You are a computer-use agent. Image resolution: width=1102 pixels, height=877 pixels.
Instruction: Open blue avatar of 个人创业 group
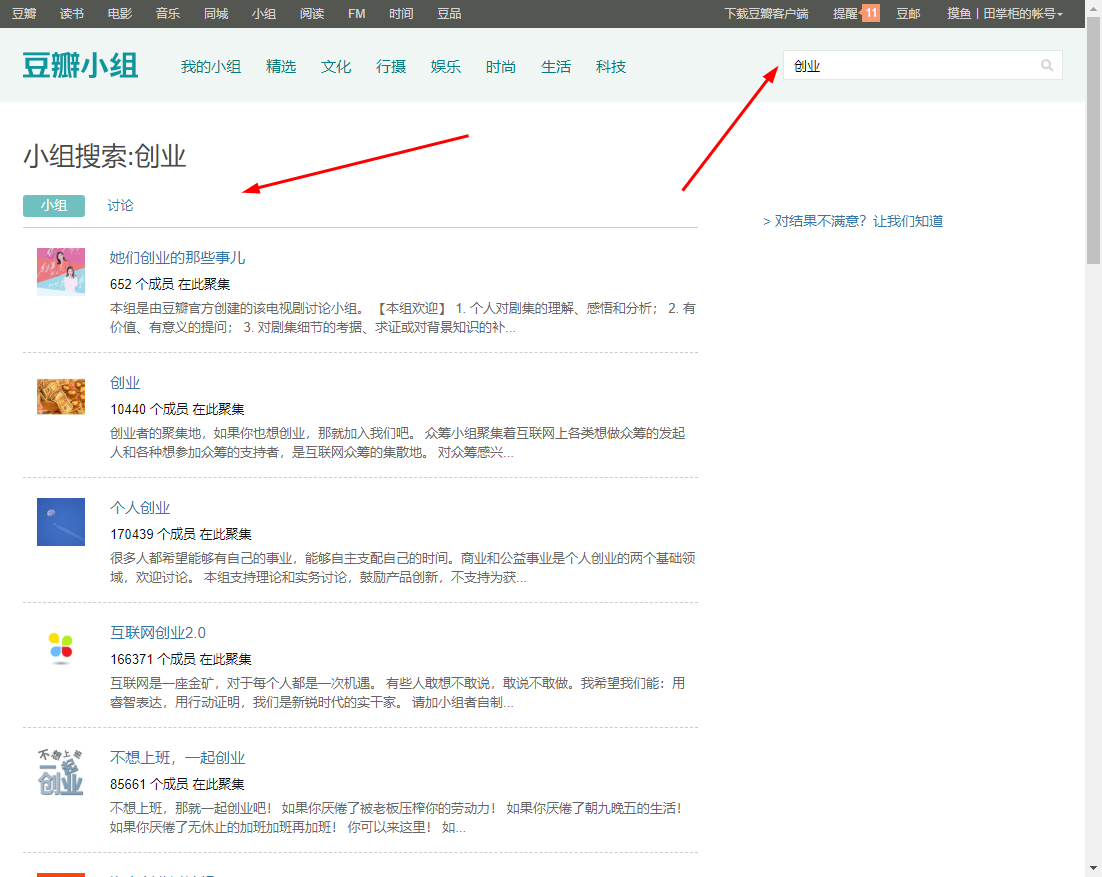[x=61, y=521]
